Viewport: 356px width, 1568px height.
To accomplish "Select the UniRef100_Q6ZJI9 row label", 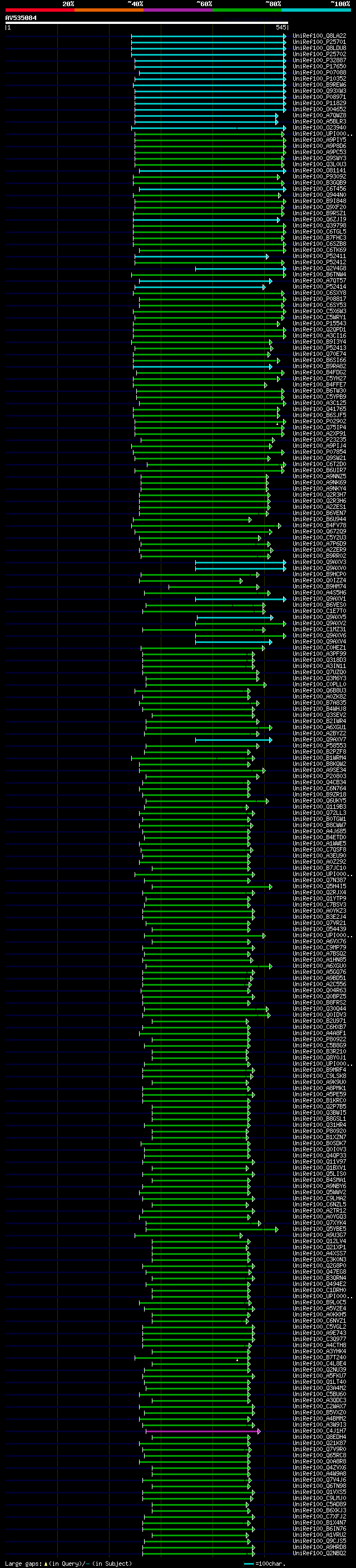I will tap(319, 219).
